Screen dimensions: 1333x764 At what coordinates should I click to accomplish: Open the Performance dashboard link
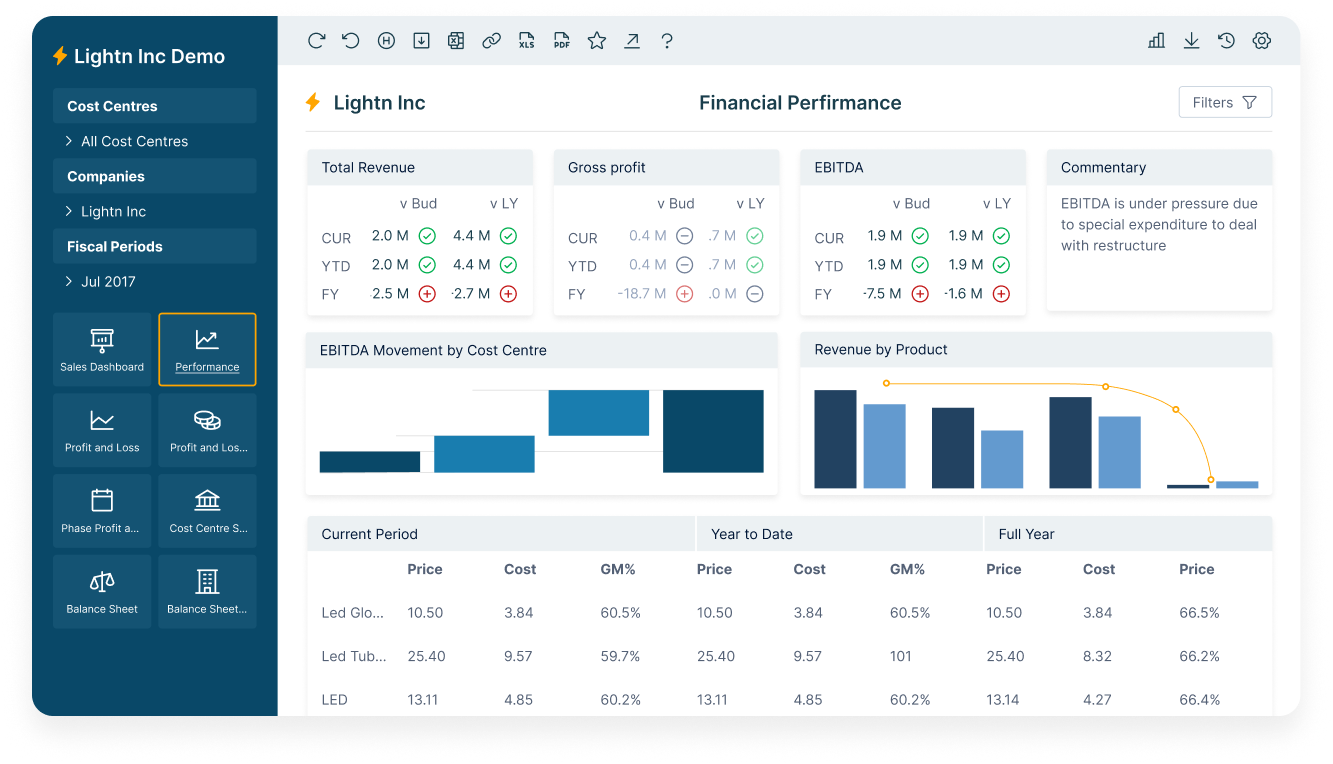[x=207, y=349]
